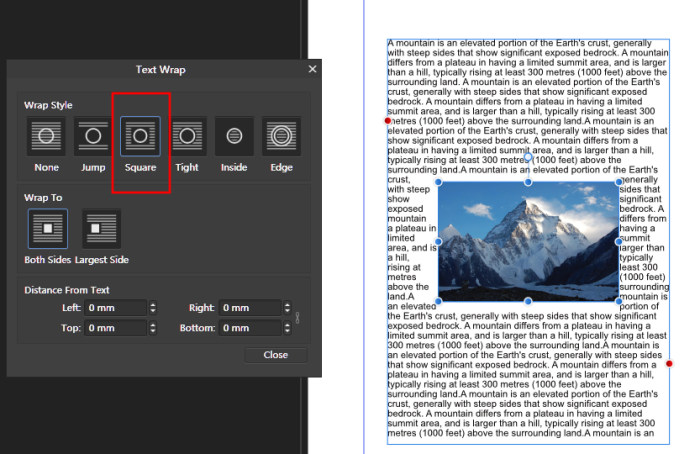The height and width of the screenshot is (454, 700).
Task: Click the Close button in Text Wrap
Action: pos(276,355)
